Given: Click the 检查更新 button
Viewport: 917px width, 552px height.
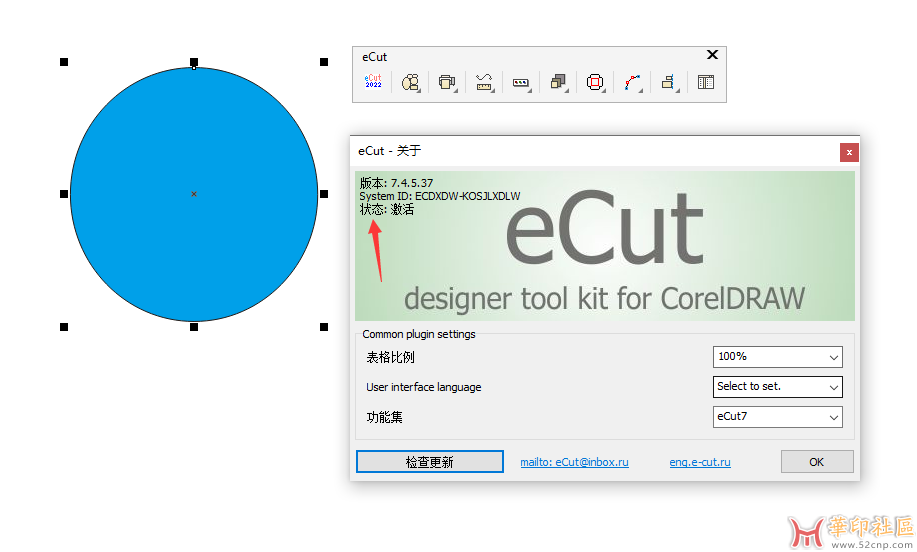Looking at the screenshot, I should pyautogui.click(x=430, y=461).
